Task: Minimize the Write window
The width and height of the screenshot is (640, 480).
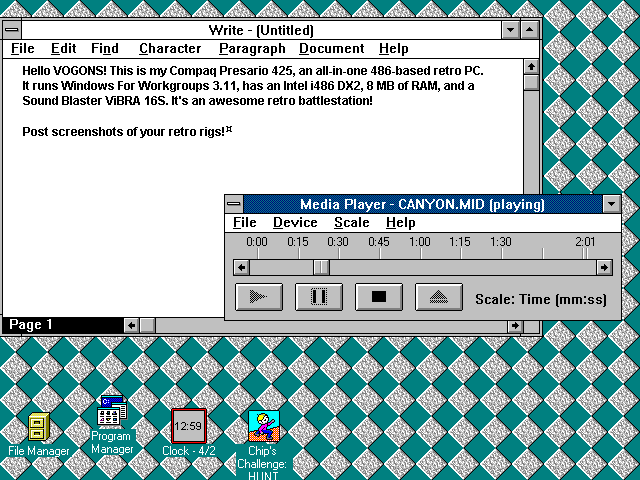Action: pos(510,30)
